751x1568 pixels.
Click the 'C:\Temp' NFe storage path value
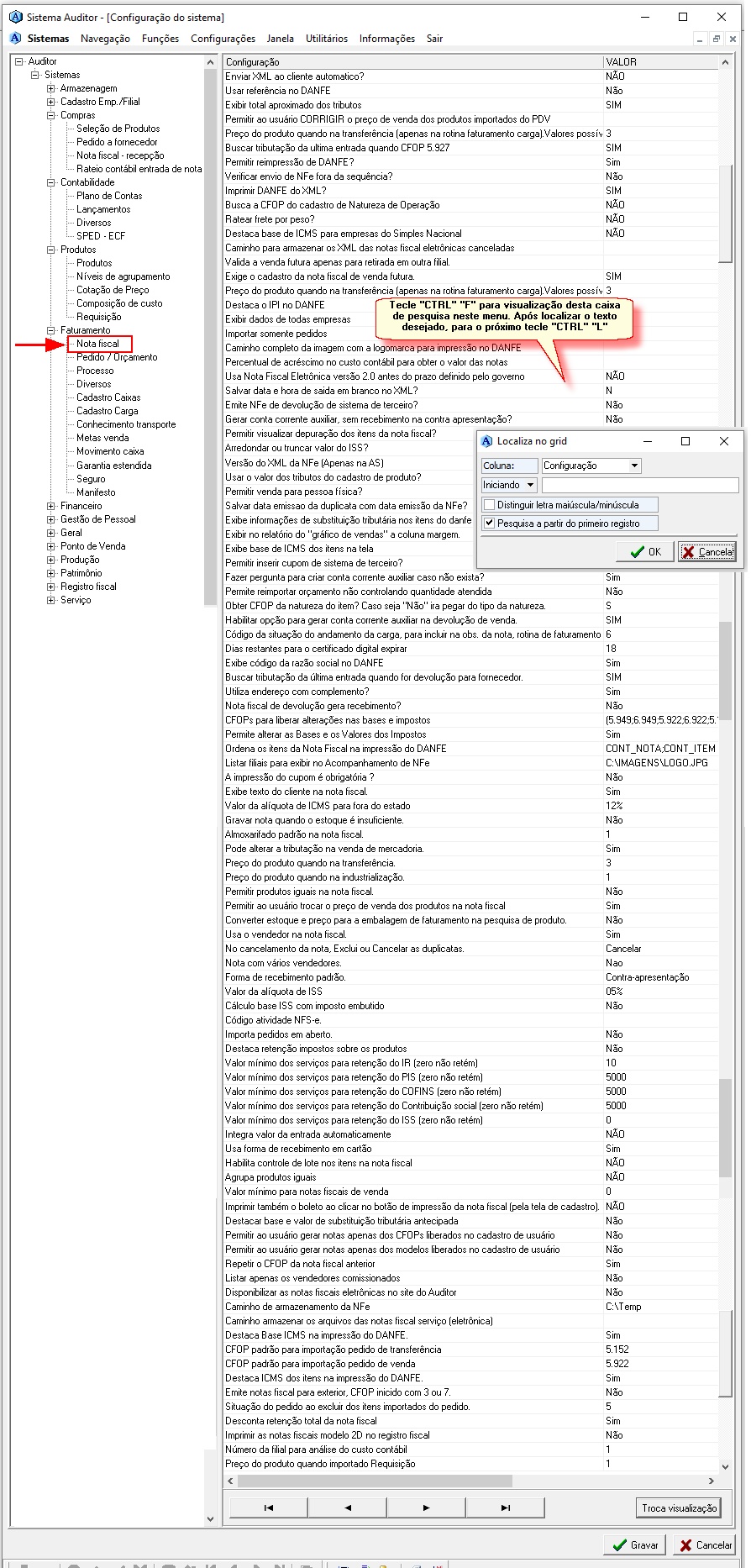[661, 1307]
